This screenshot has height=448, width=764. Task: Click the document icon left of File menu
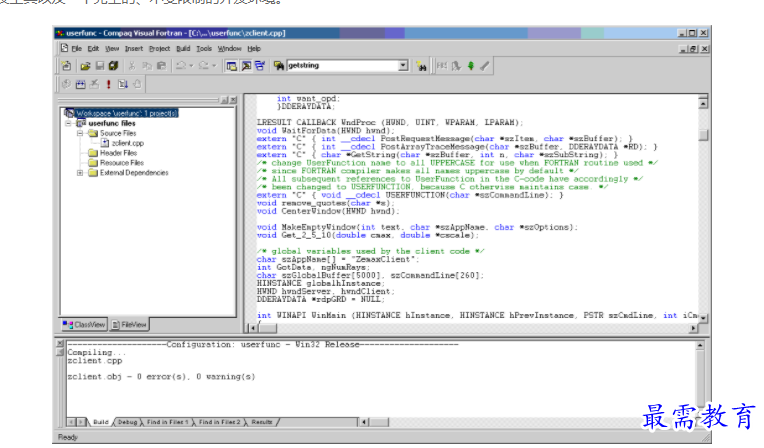click(64, 48)
